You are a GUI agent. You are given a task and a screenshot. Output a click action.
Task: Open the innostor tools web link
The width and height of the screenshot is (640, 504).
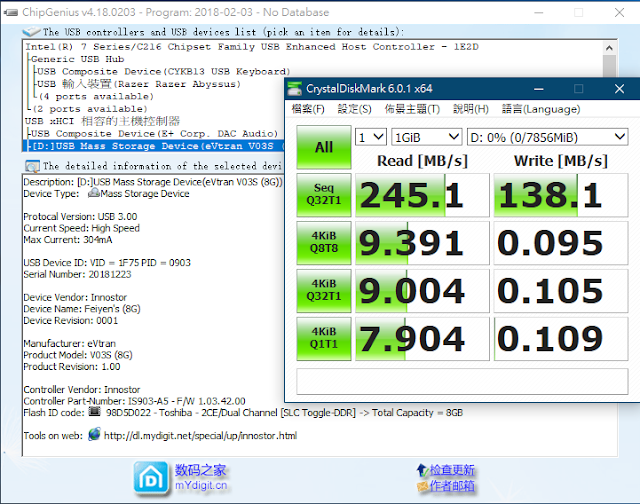[x=200, y=435]
